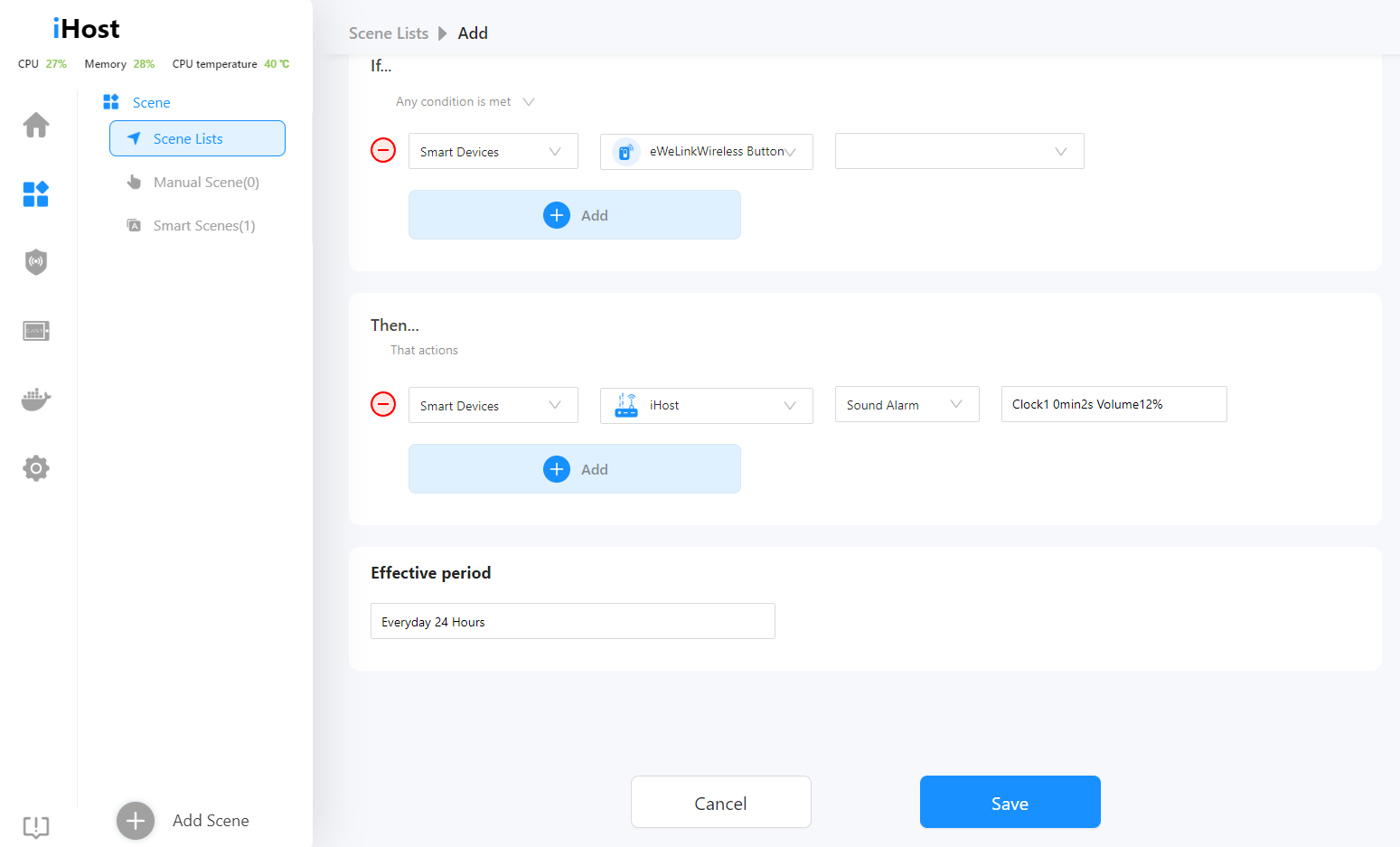Click the Scene Lists arrow icon

[x=134, y=138]
